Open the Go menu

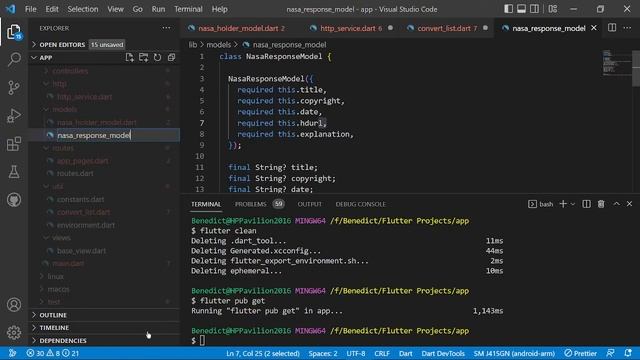[137, 9]
